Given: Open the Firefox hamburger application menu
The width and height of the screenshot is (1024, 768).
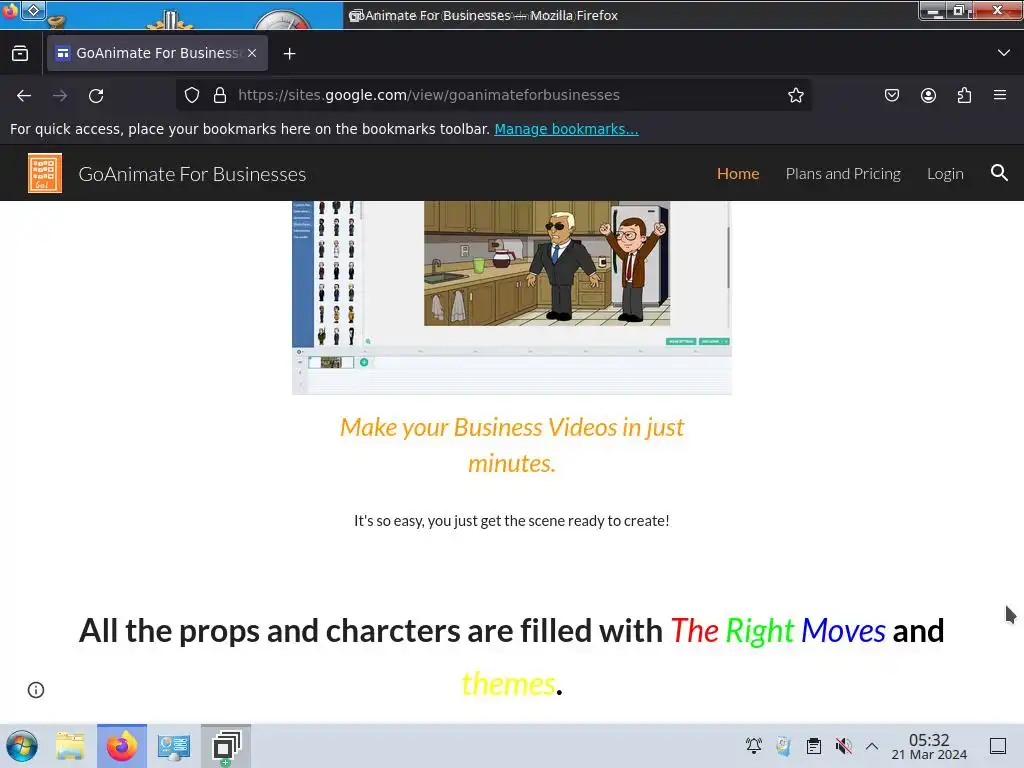Looking at the screenshot, I should click(x=1000, y=95).
